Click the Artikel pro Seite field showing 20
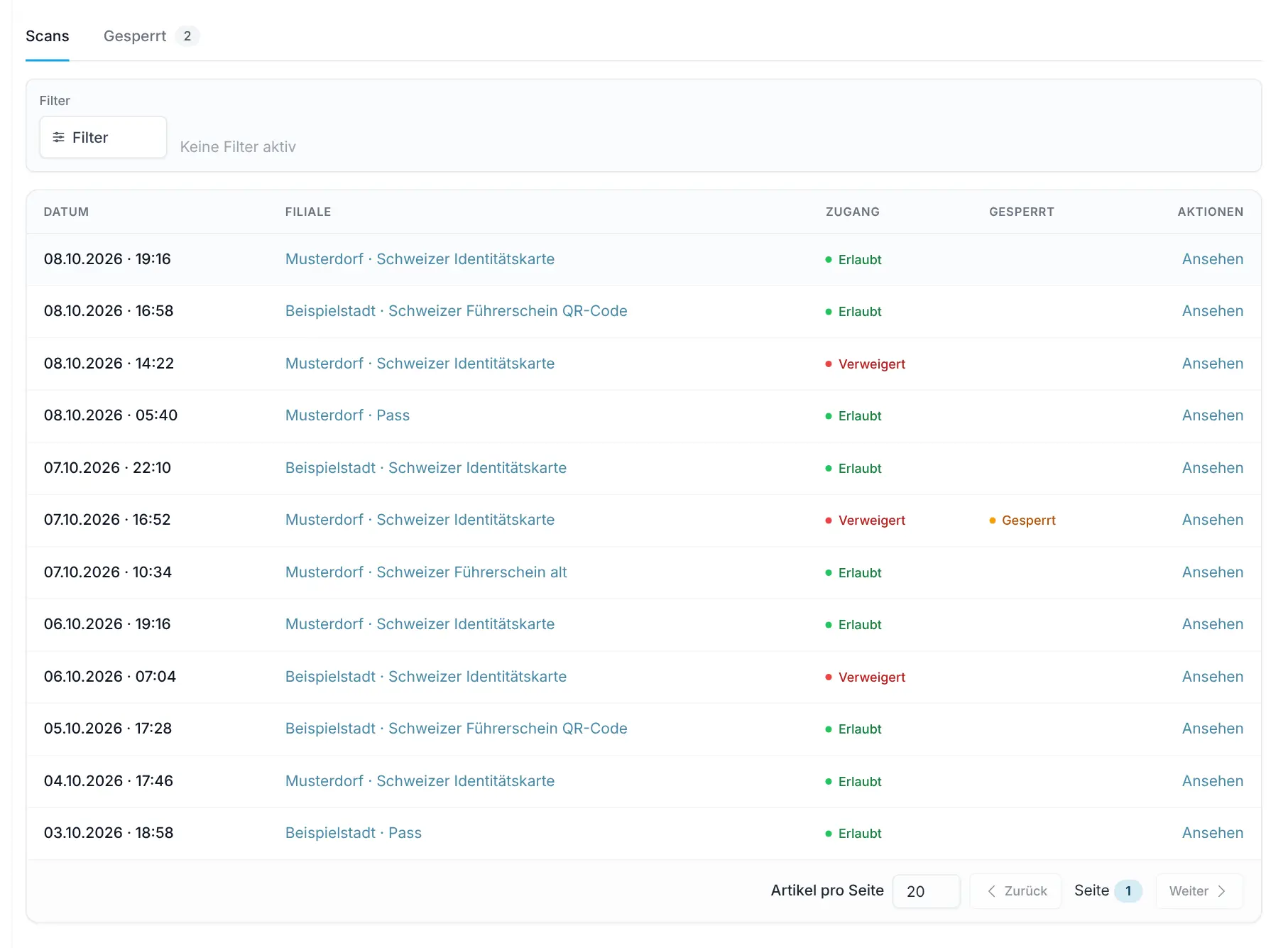1288x948 pixels. coord(926,891)
